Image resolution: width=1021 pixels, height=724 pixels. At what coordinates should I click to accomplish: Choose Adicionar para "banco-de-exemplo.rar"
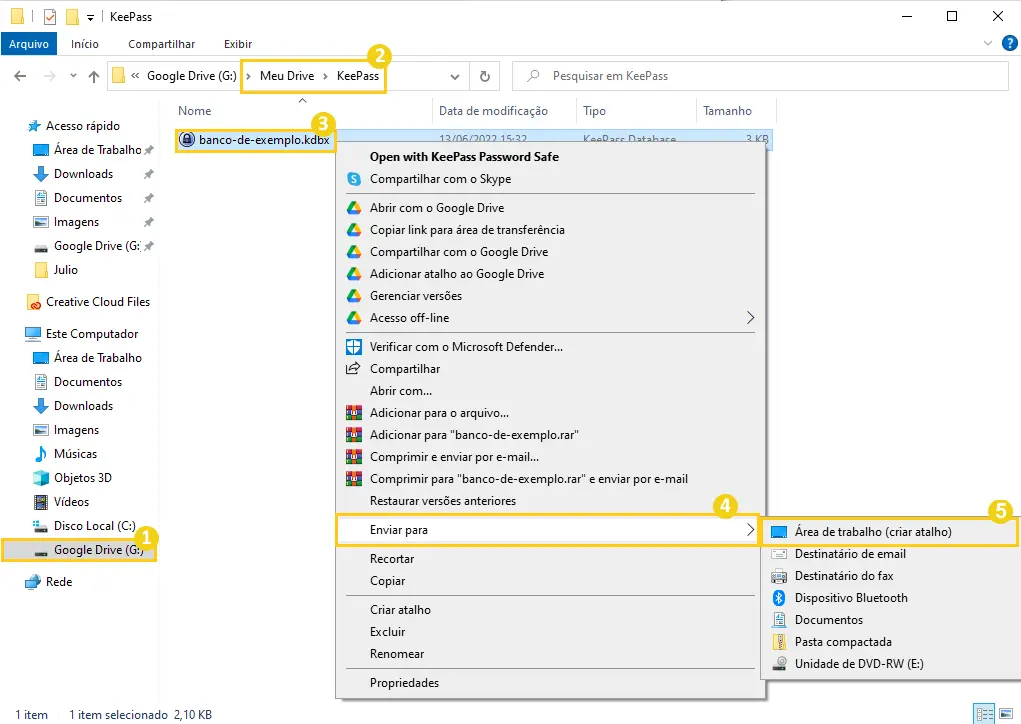pos(474,435)
